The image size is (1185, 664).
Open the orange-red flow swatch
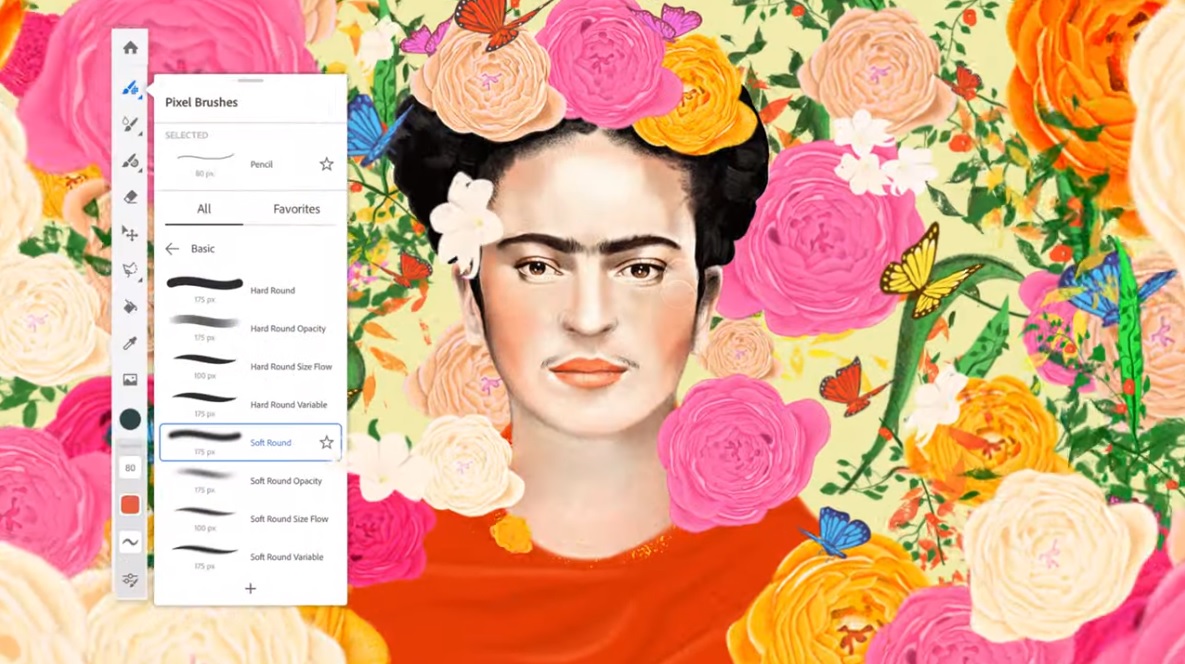(130, 505)
